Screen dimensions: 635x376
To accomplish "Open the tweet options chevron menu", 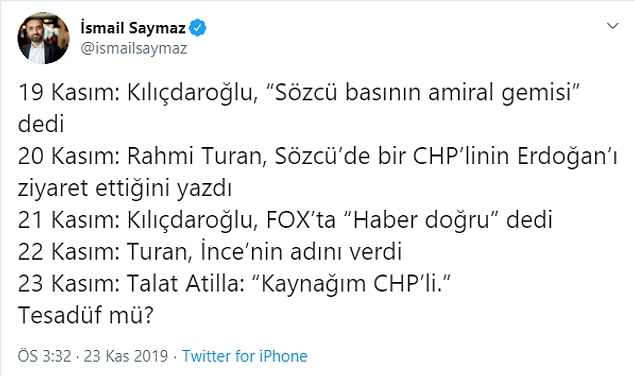I will (x=613, y=26).
